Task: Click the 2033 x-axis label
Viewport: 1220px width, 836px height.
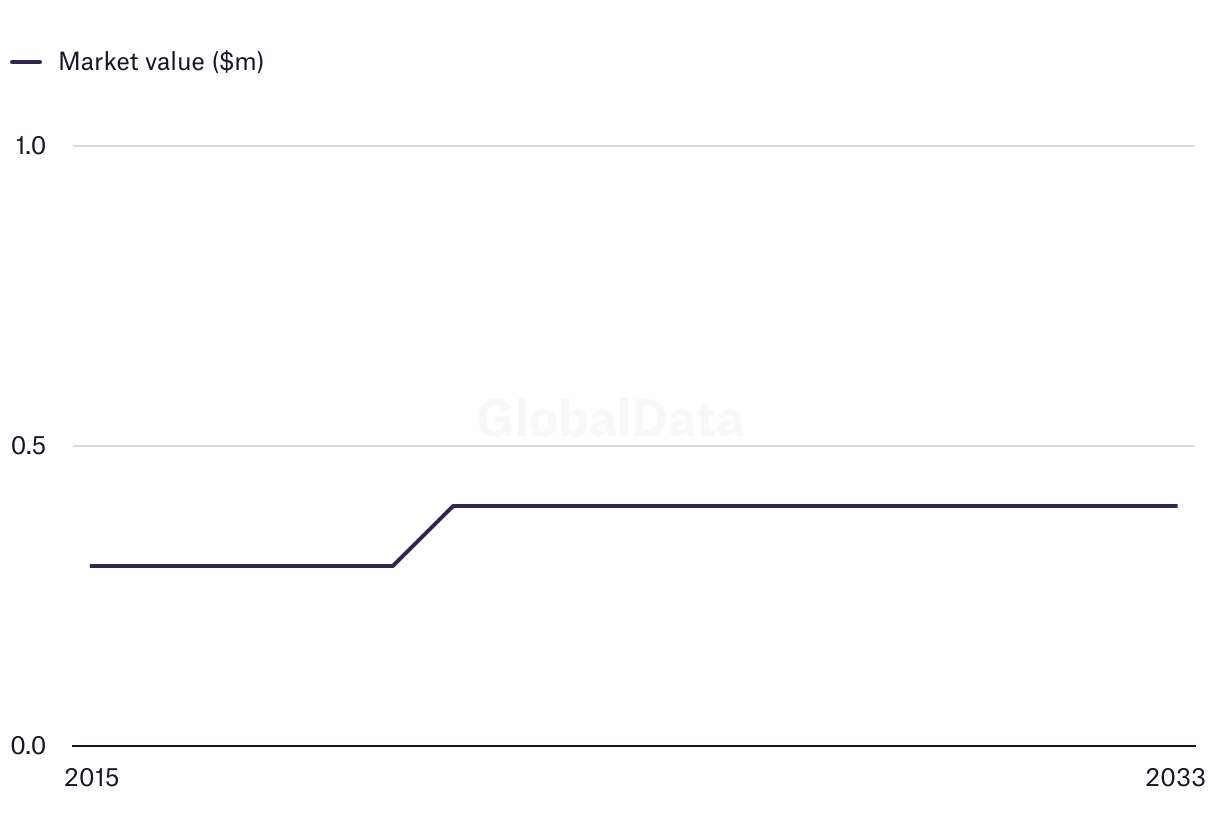Action: pyautogui.click(x=1176, y=778)
